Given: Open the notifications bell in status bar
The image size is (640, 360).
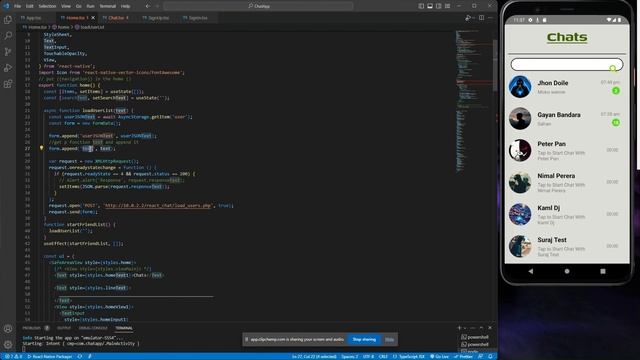Looking at the screenshot, I should click(x=490, y=356).
